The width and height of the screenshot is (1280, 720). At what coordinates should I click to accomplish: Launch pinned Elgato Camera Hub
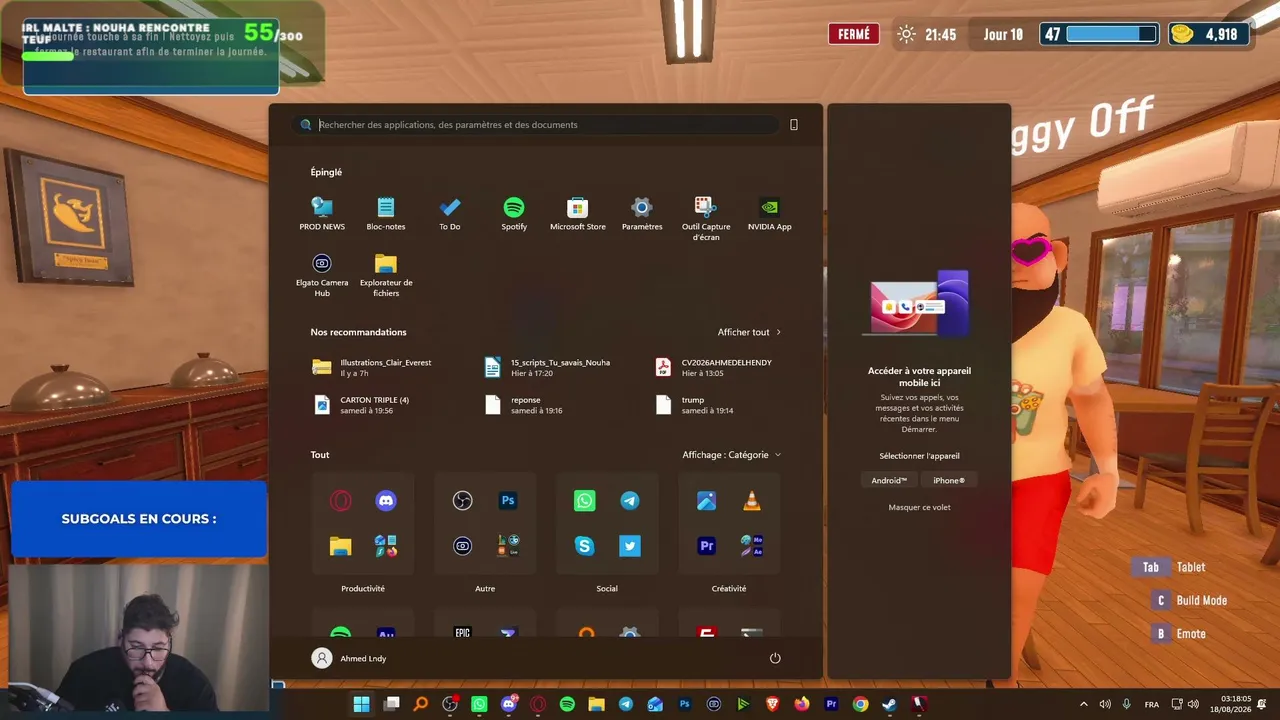pos(322,275)
